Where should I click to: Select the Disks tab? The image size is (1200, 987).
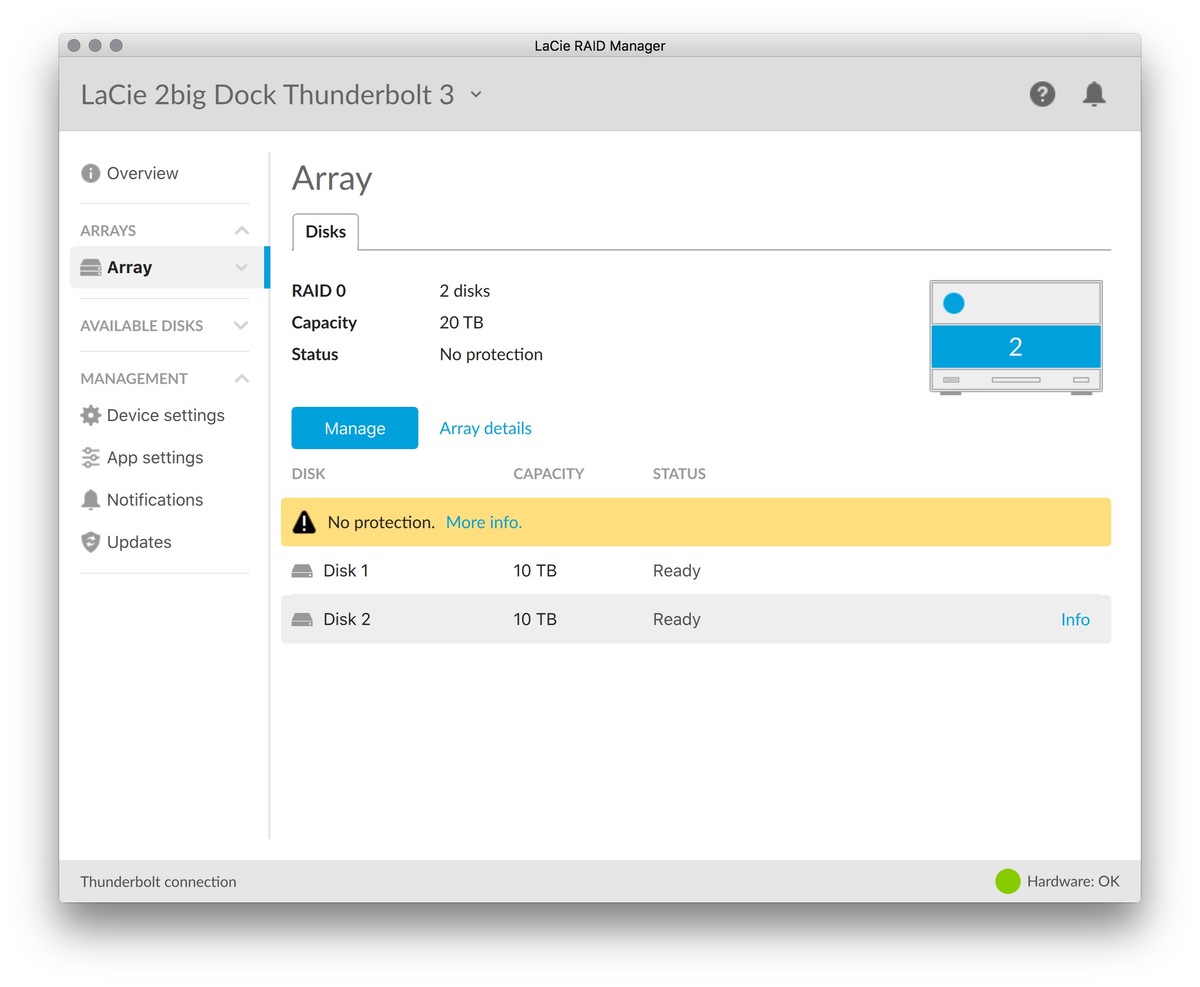(x=325, y=232)
